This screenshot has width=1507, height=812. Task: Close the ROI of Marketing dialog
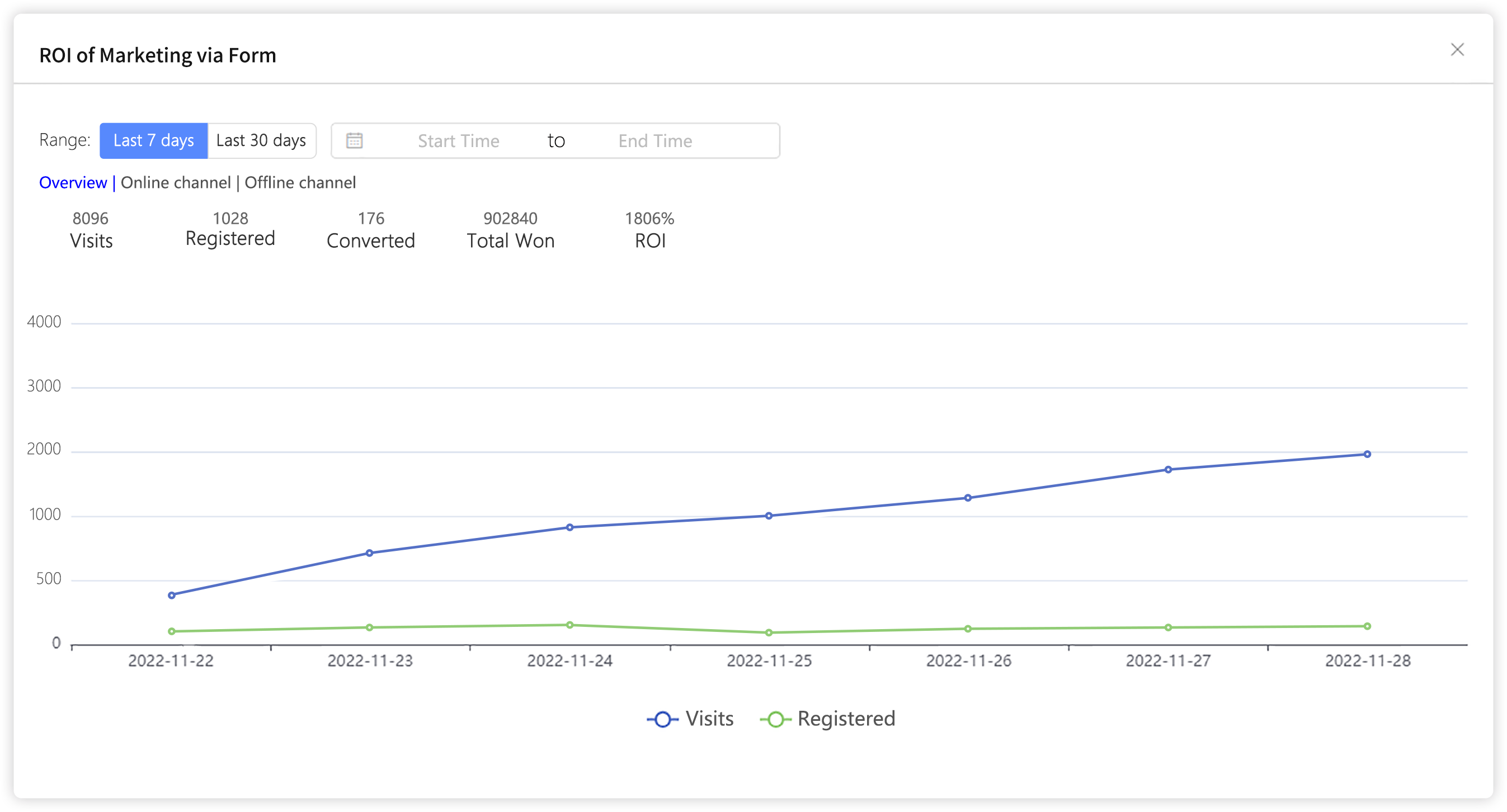click(x=1457, y=50)
